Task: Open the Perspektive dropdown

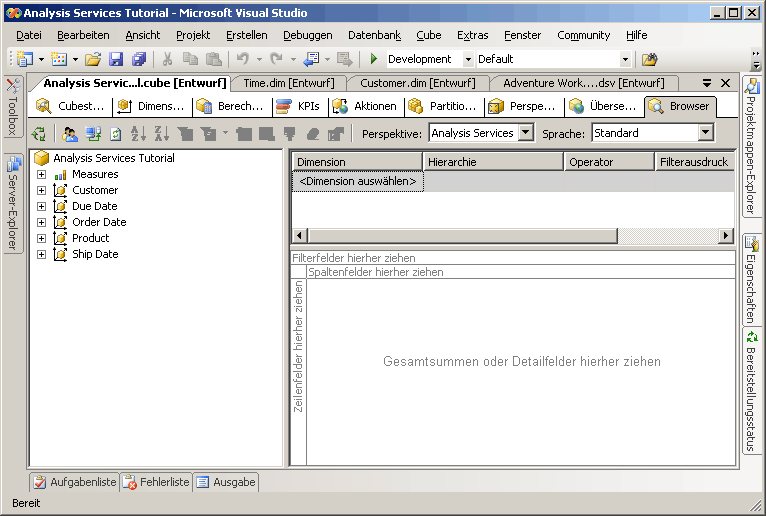Action: click(x=526, y=133)
